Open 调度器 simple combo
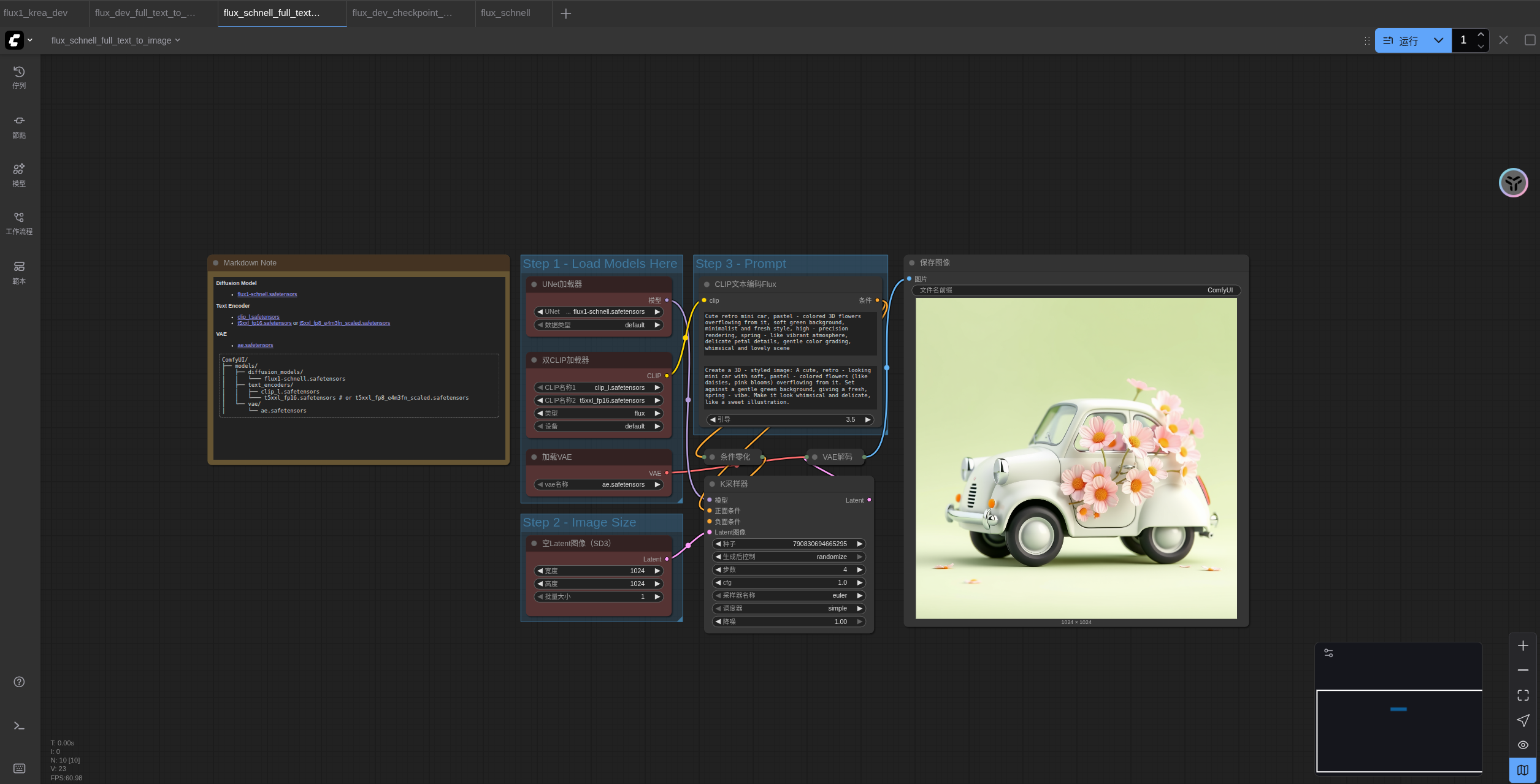This screenshot has width=1540, height=784. pos(789,609)
